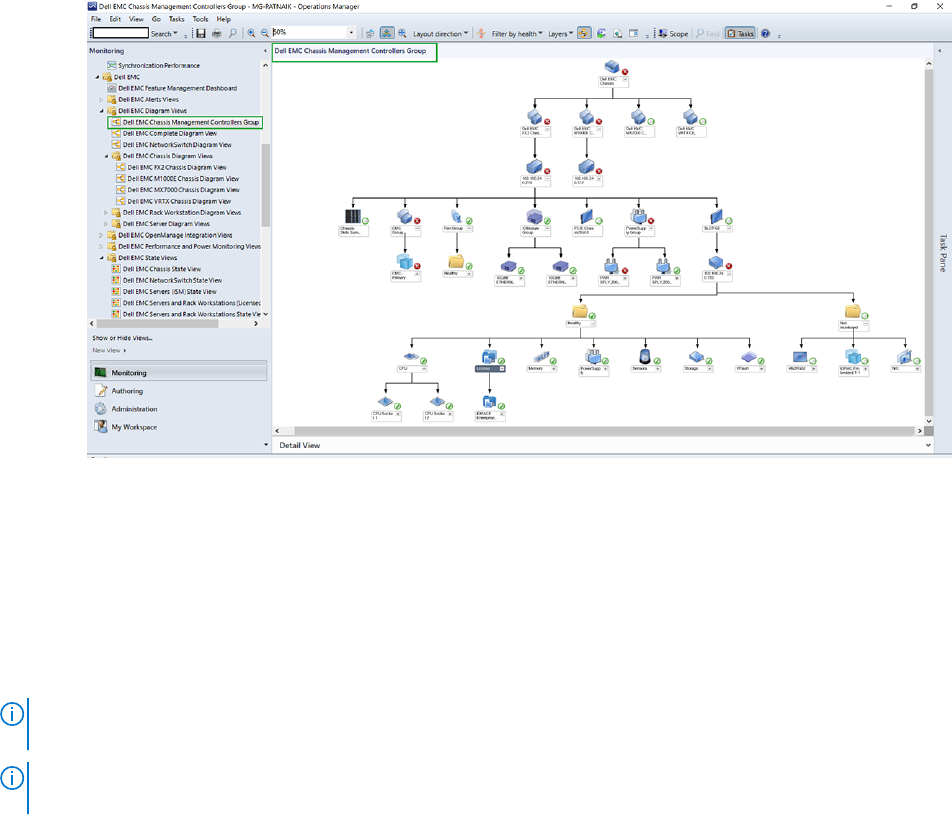The width and height of the screenshot is (952, 815).
Task: Open the Layers dropdown
Action: (x=560, y=34)
